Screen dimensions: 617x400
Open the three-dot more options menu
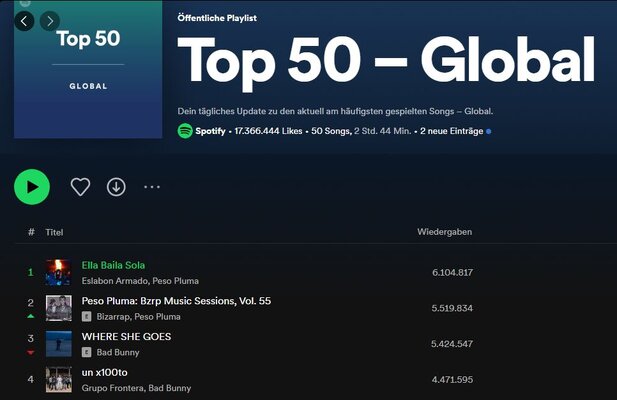pos(152,187)
